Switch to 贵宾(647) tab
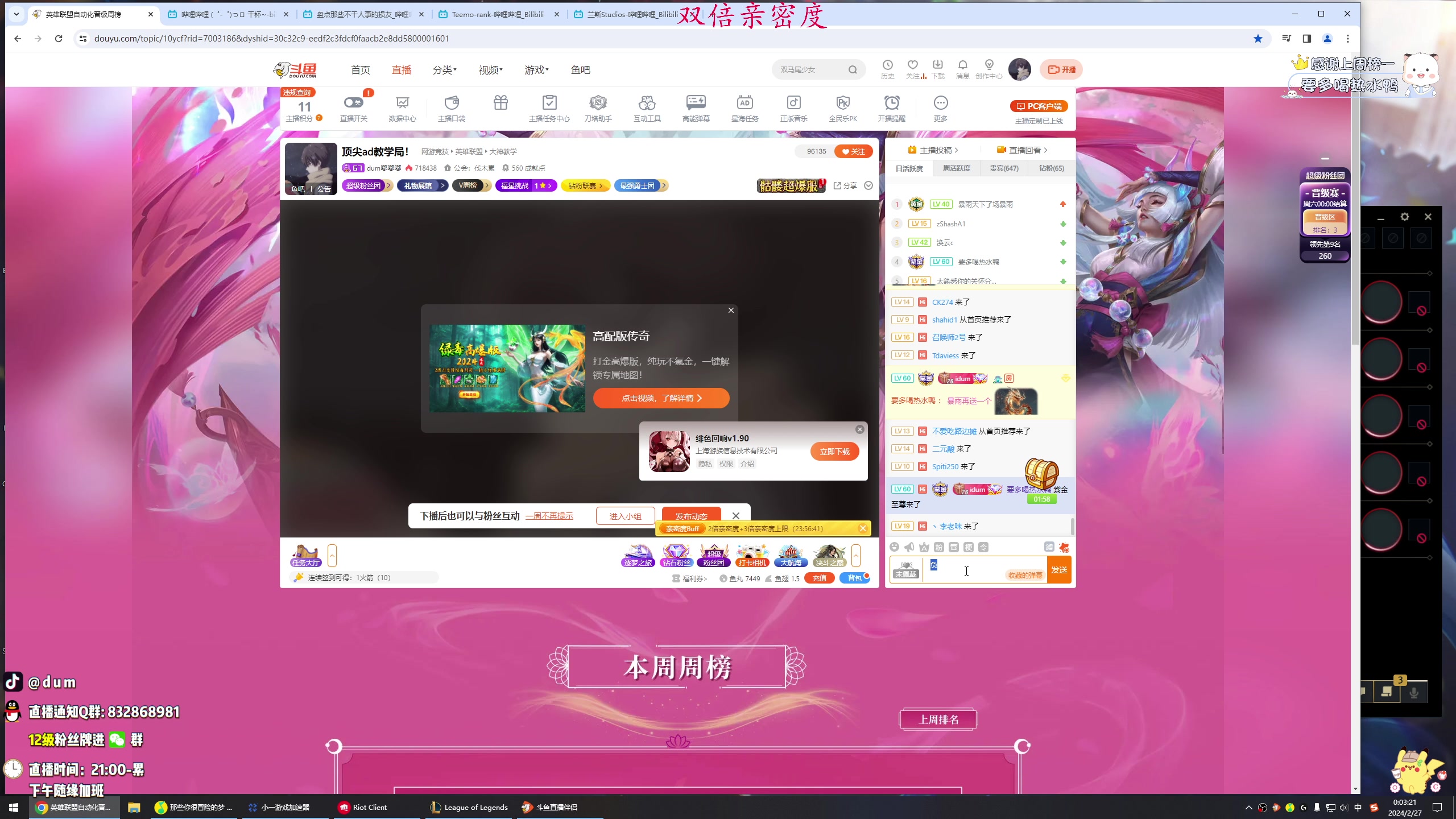Image resolution: width=1456 pixels, height=819 pixels. point(1004,168)
